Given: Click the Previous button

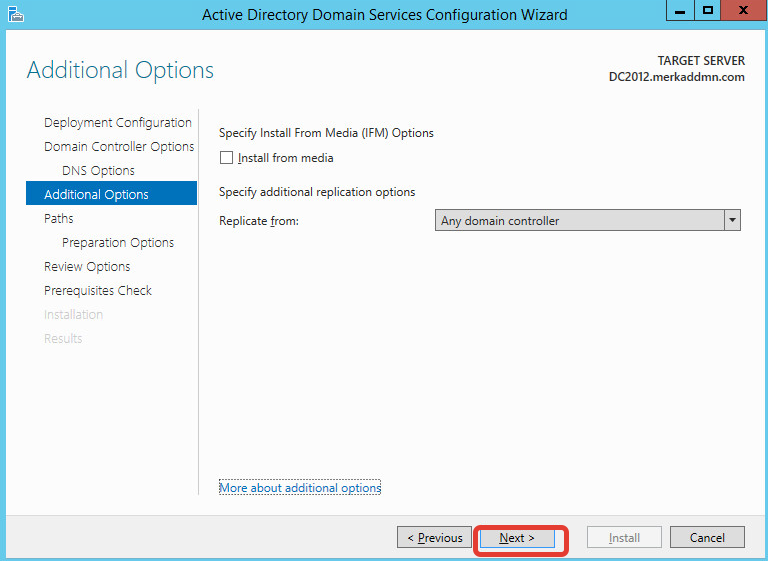Looking at the screenshot, I should tap(434, 537).
